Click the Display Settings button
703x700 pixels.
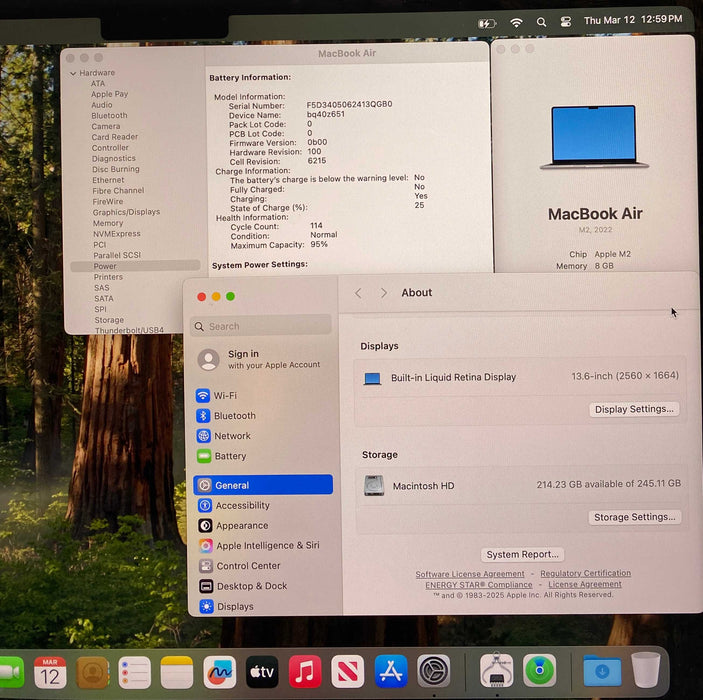[634, 409]
